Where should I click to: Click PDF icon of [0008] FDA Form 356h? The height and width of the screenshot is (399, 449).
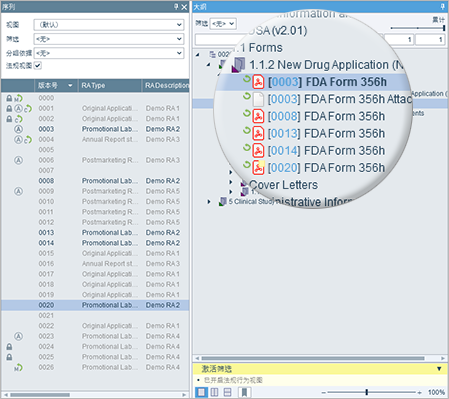point(258,116)
